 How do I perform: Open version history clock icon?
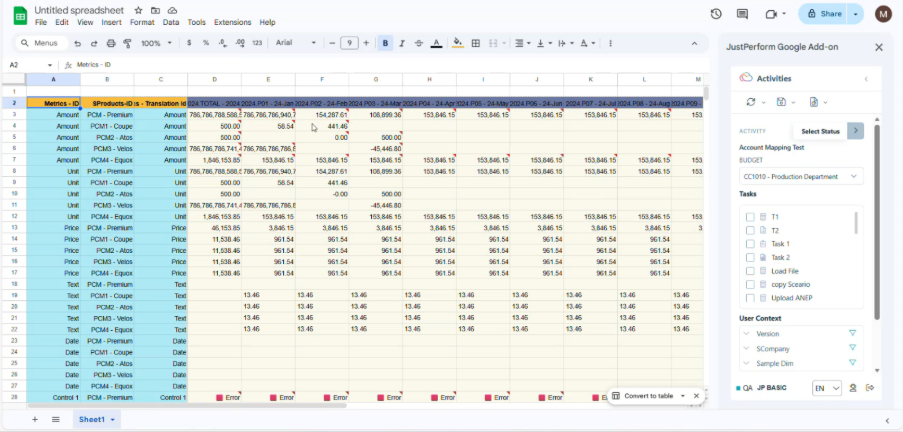click(716, 14)
